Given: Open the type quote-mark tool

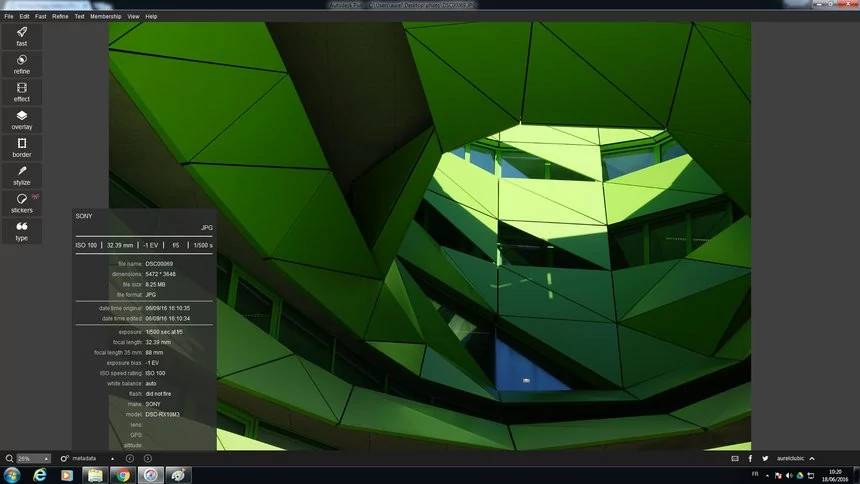Looking at the screenshot, I should pos(22,231).
